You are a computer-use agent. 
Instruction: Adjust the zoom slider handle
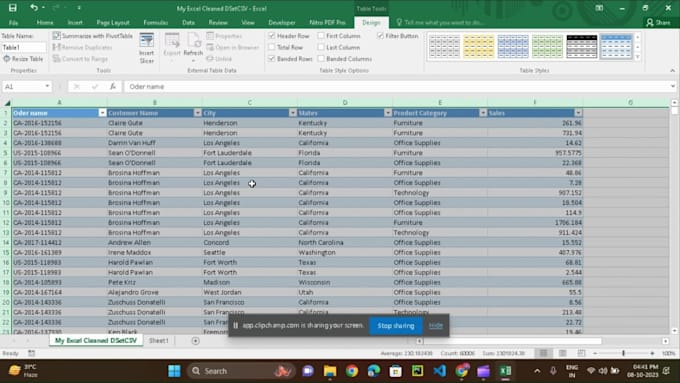click(624, 354)
